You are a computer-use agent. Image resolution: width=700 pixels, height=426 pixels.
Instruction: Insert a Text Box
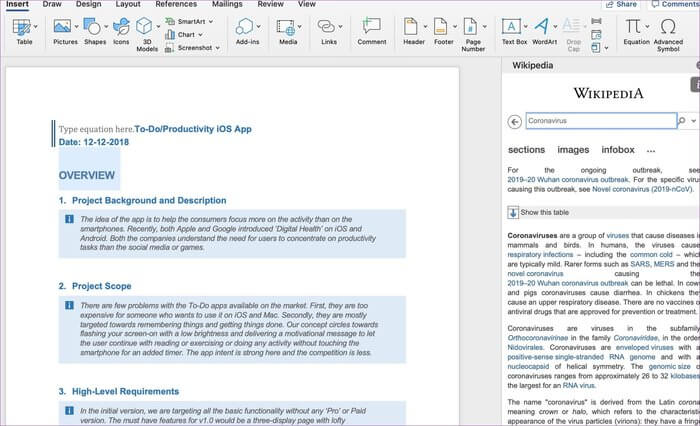point(512,31)
